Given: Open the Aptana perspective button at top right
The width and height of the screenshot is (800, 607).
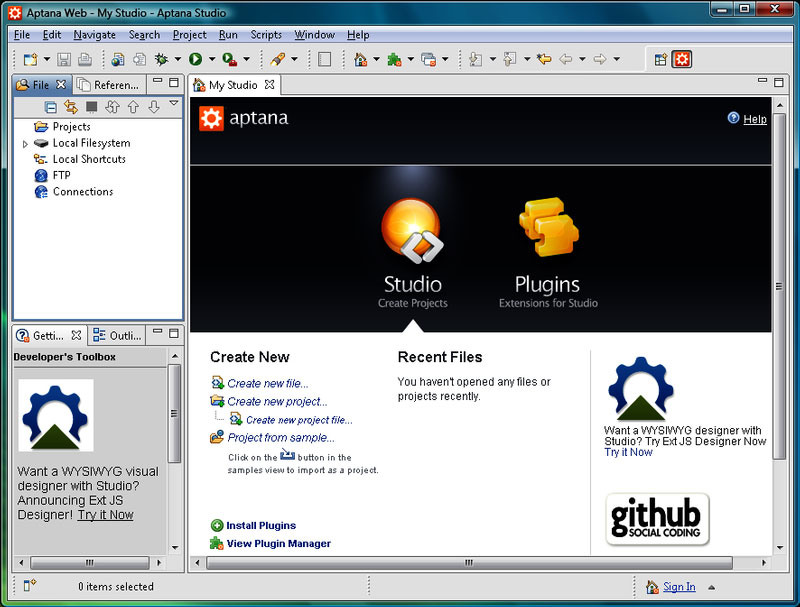Looking at the screenshot, I should pos(681,60).
